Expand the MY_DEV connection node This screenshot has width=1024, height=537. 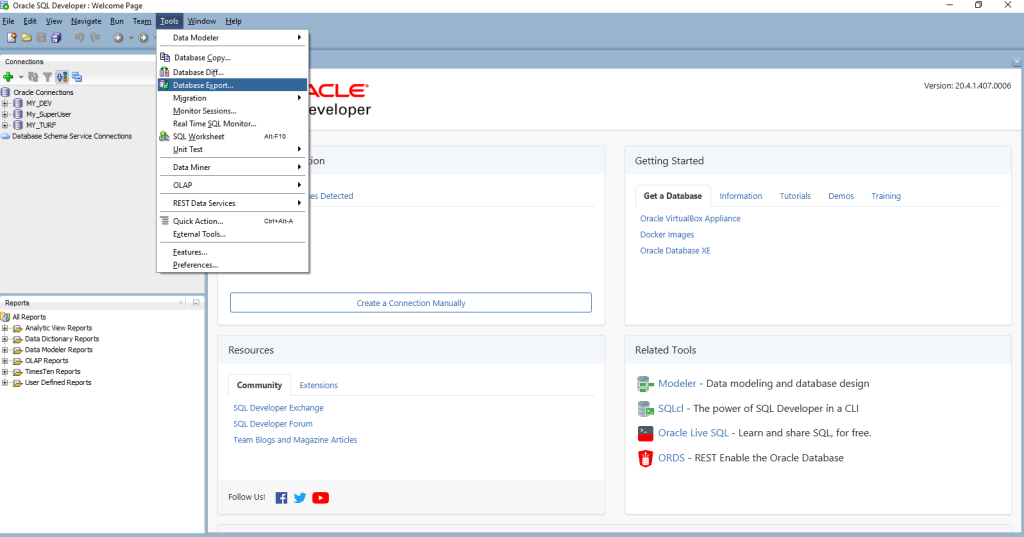(5, 103)
